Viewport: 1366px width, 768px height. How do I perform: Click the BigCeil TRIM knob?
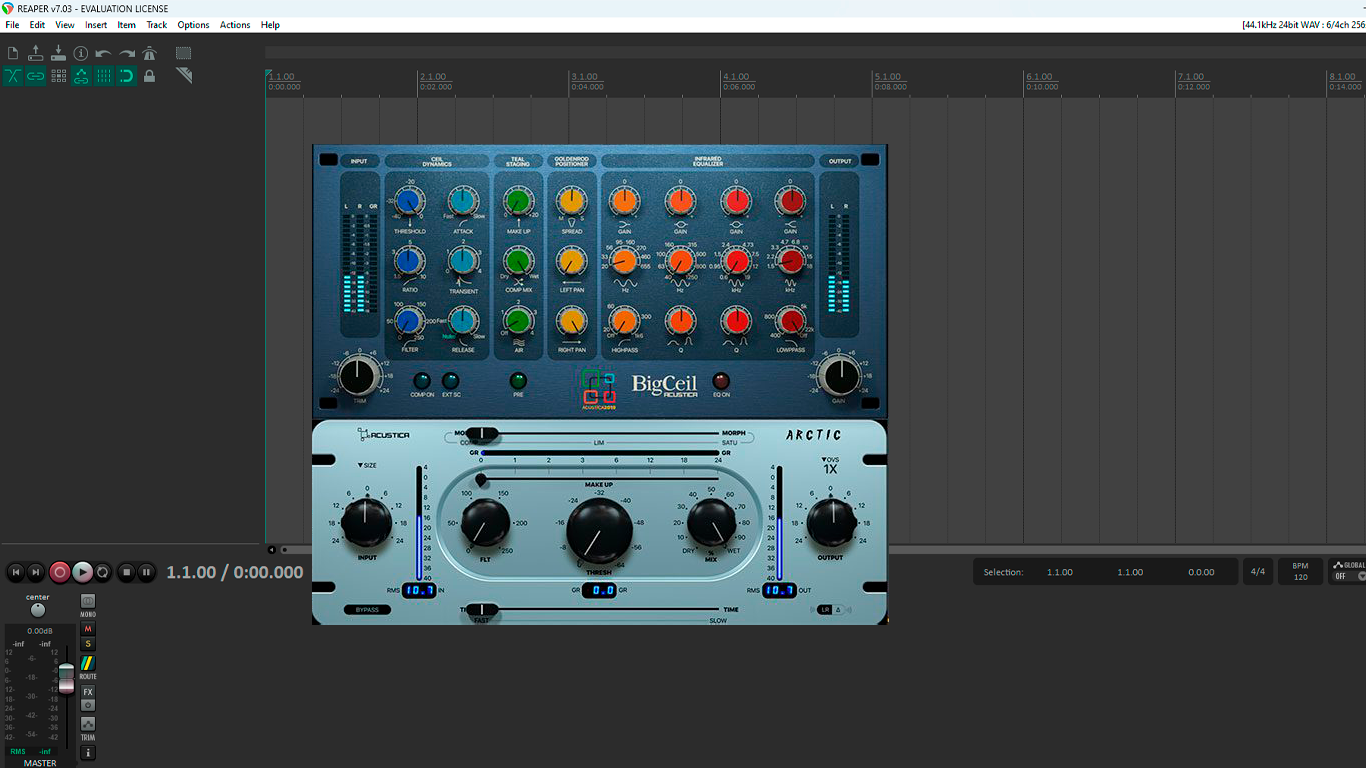[358, 377]
